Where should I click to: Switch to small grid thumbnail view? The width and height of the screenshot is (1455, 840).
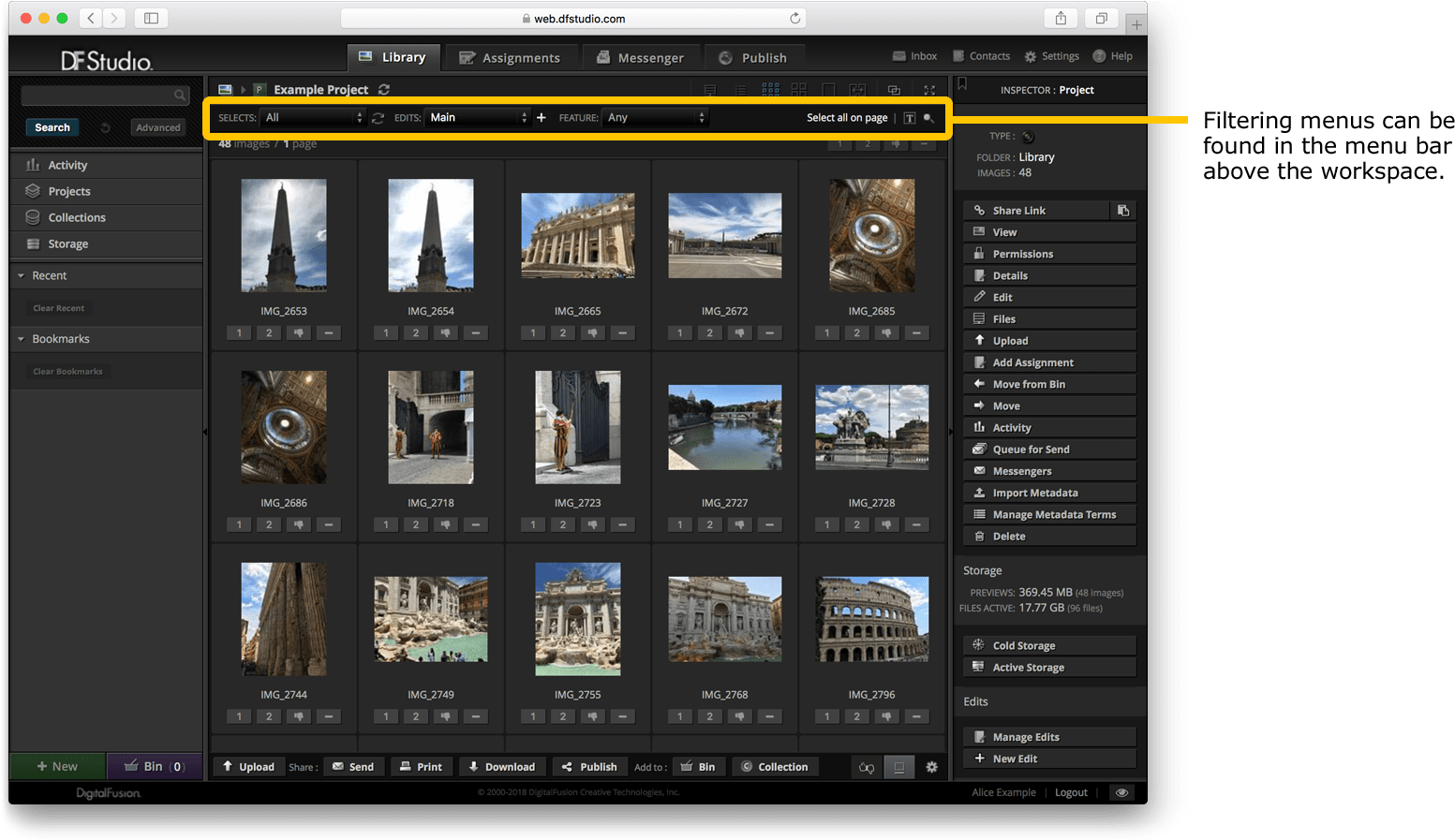click(770, 90)
